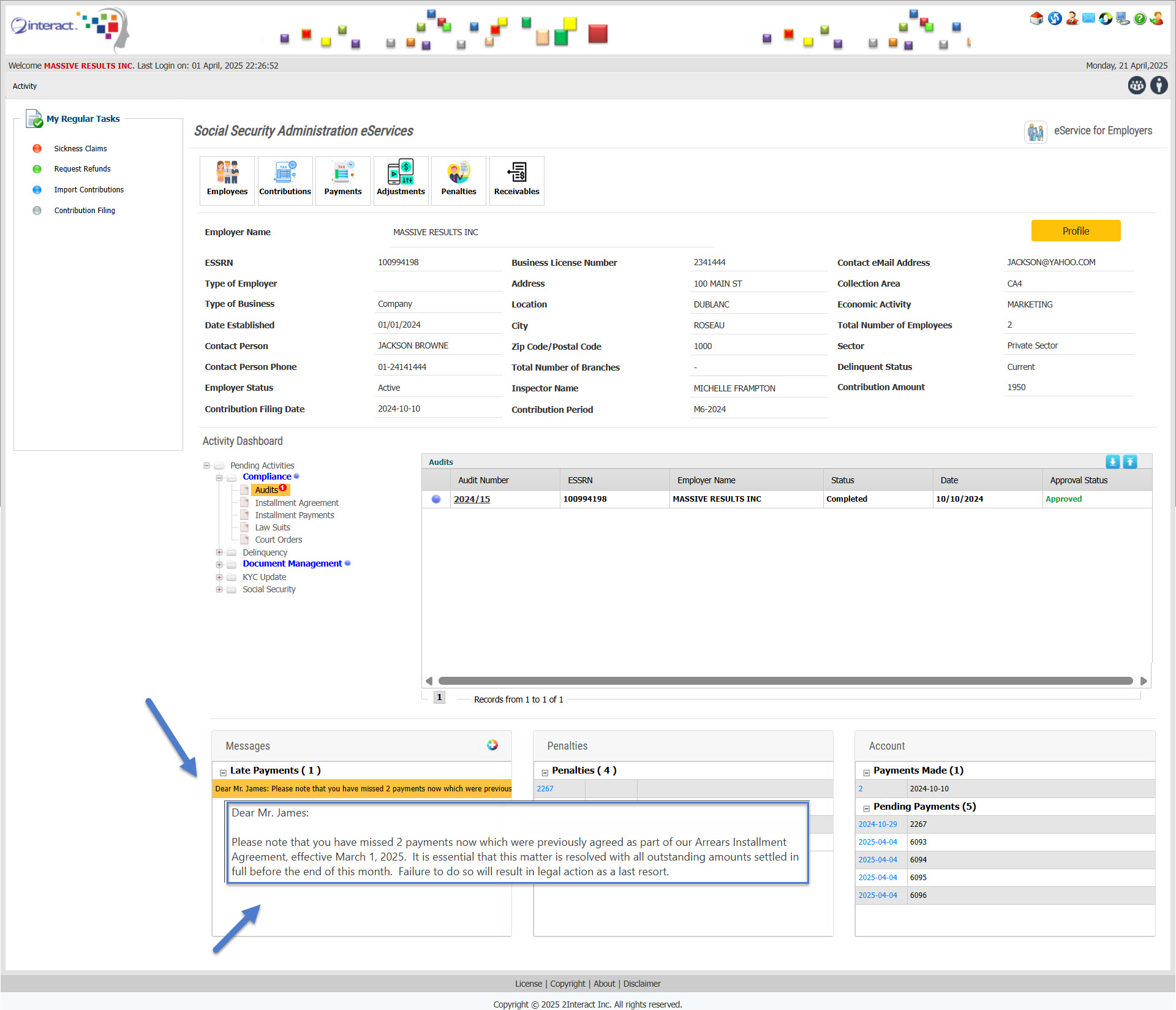The image size is (1176, 1010).
Task: Collapse the Pending Activities tree node
Action: pos(207,465)
